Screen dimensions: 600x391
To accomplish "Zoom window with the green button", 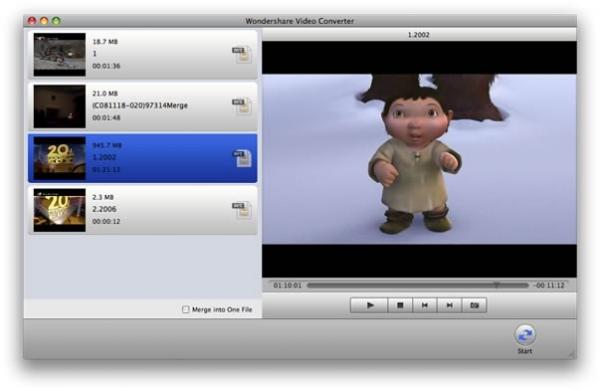I will [x=56, y=21].
